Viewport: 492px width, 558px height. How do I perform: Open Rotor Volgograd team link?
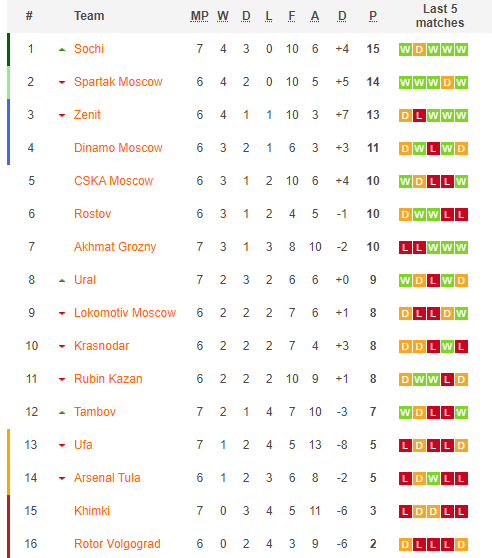point(117,544)
